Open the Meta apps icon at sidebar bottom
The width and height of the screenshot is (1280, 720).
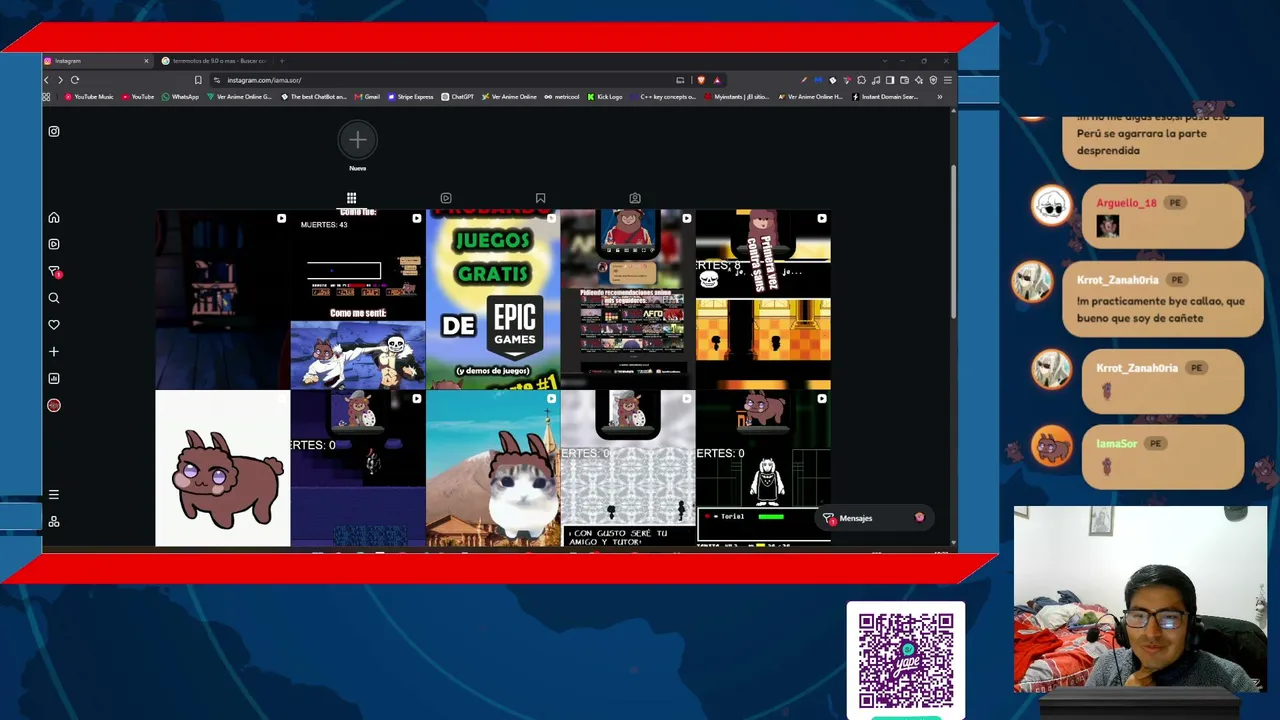(x=54, y=521)
